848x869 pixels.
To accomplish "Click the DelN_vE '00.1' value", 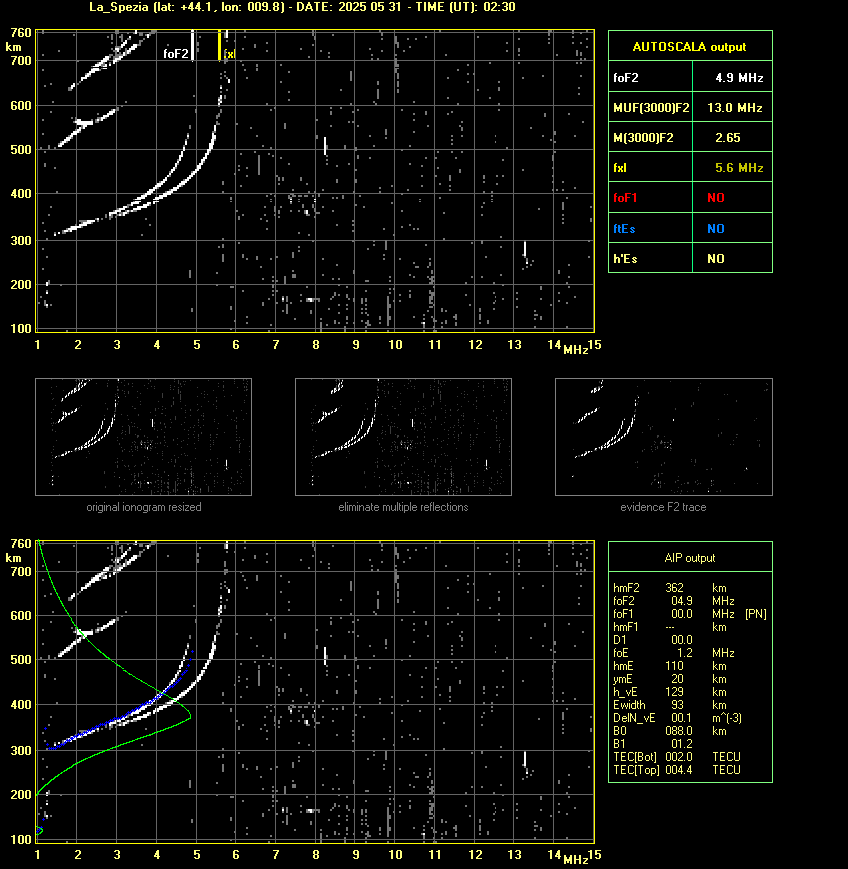I will [x=681, y=718].
